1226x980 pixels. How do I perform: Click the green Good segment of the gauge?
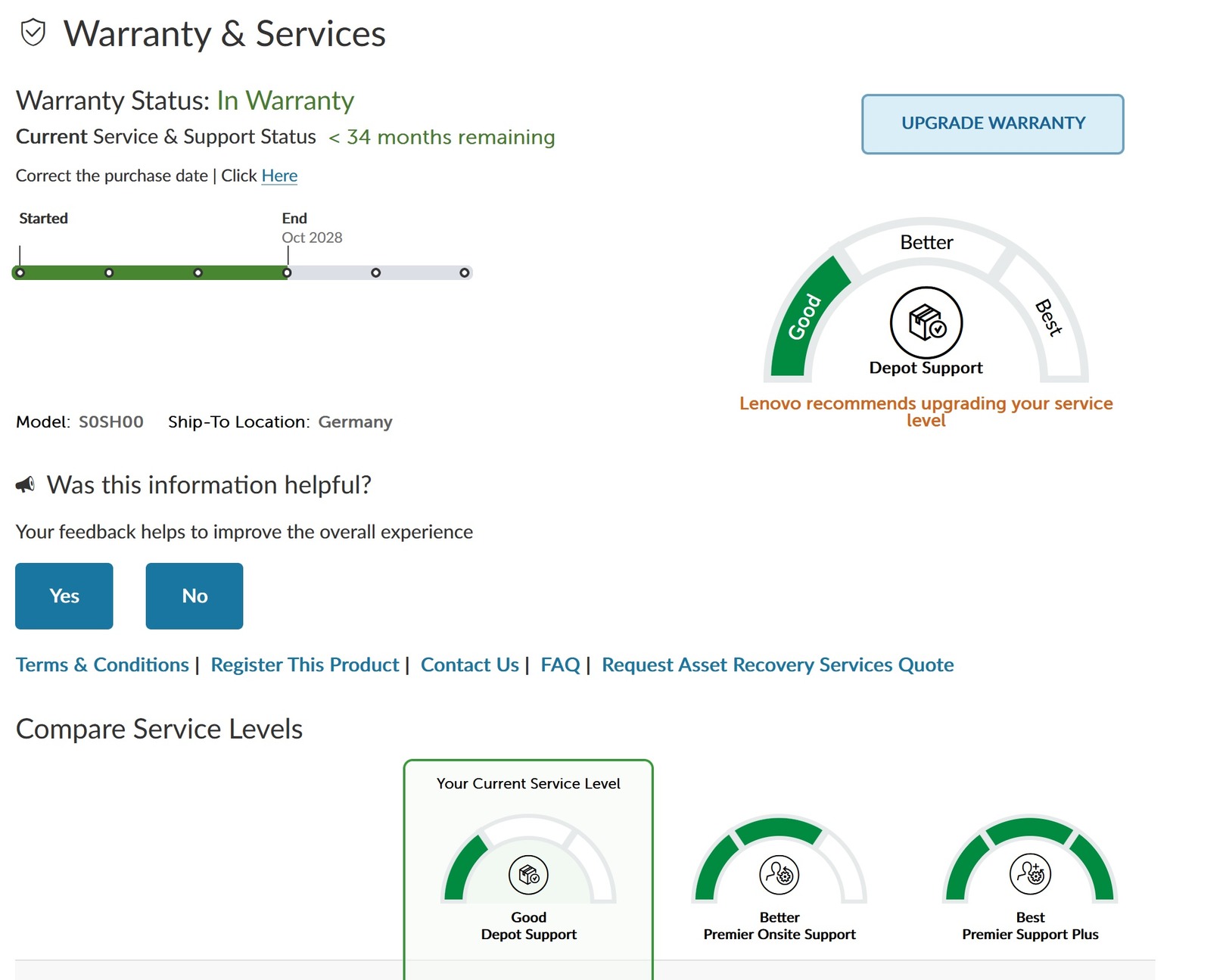point(803,317)
